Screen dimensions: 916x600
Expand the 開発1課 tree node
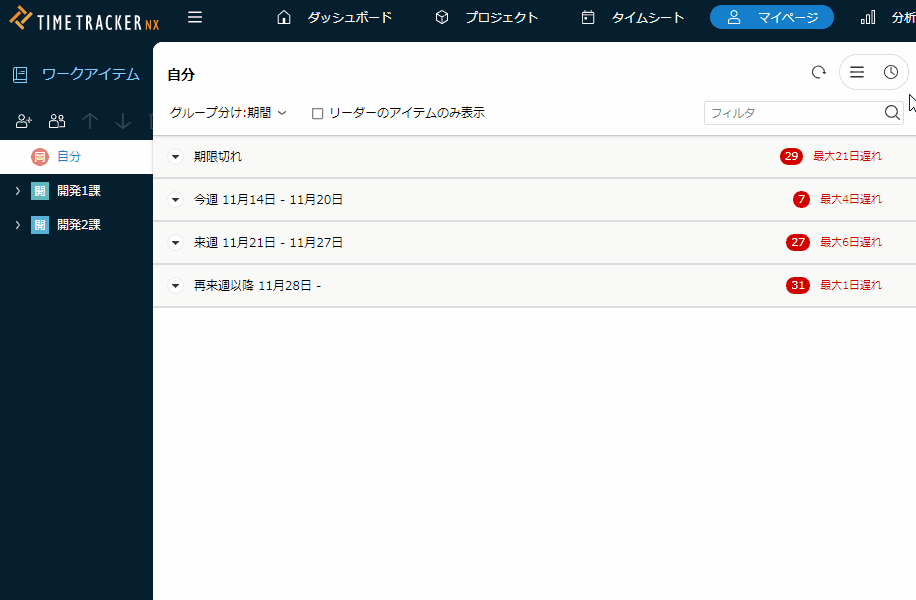point(17,191)
